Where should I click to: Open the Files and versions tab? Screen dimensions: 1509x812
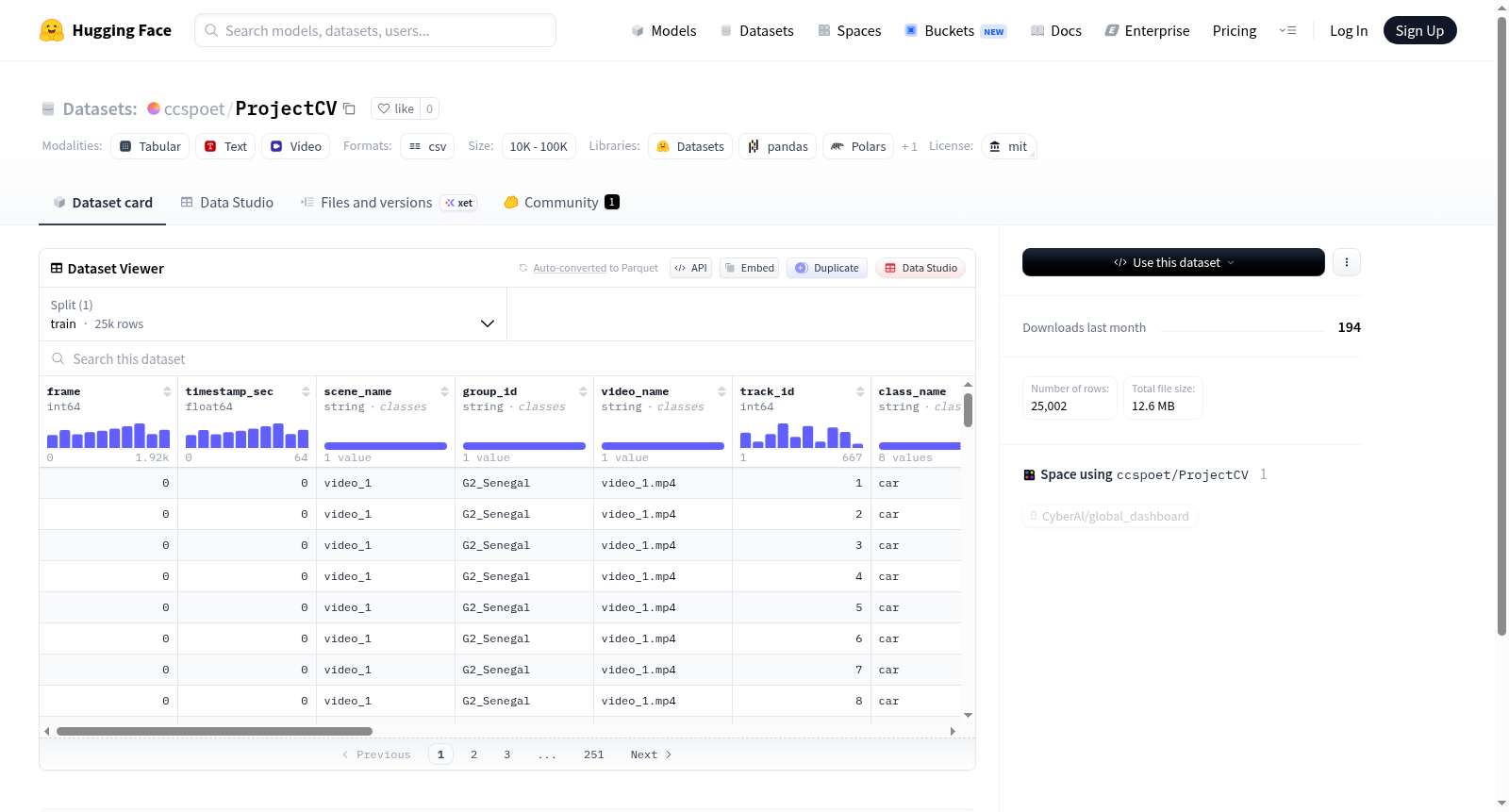(x=388, y=203)
